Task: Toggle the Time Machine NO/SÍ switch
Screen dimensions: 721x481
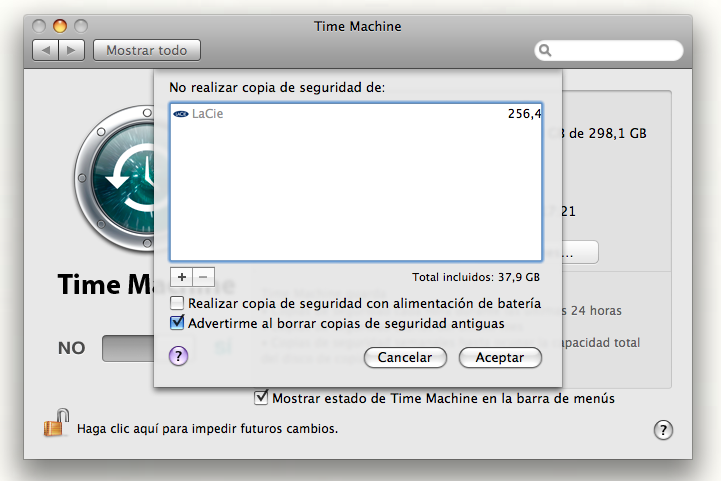Action: 128,348
